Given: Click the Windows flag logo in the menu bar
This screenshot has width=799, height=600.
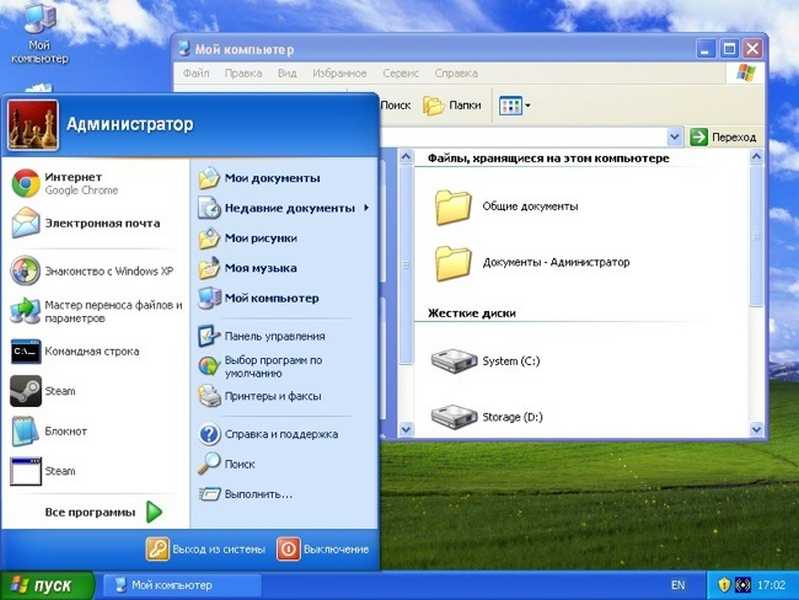Looking at the screenshot, I should click(x=746, y=73).
